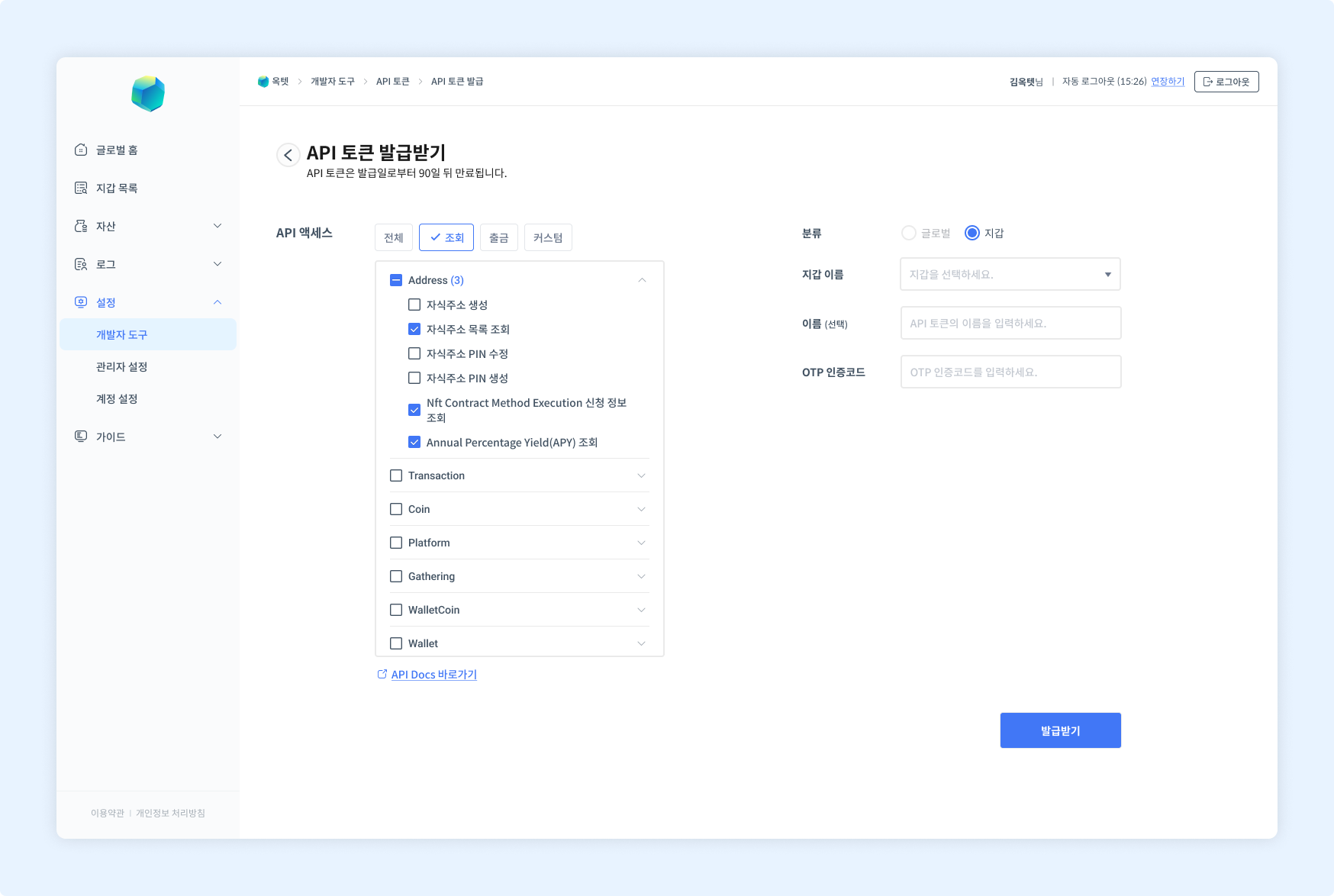This screenshot has height=896, width=1334.
Task: Open 관리자 설정 in the sidebar
Action: coord(122,366)
